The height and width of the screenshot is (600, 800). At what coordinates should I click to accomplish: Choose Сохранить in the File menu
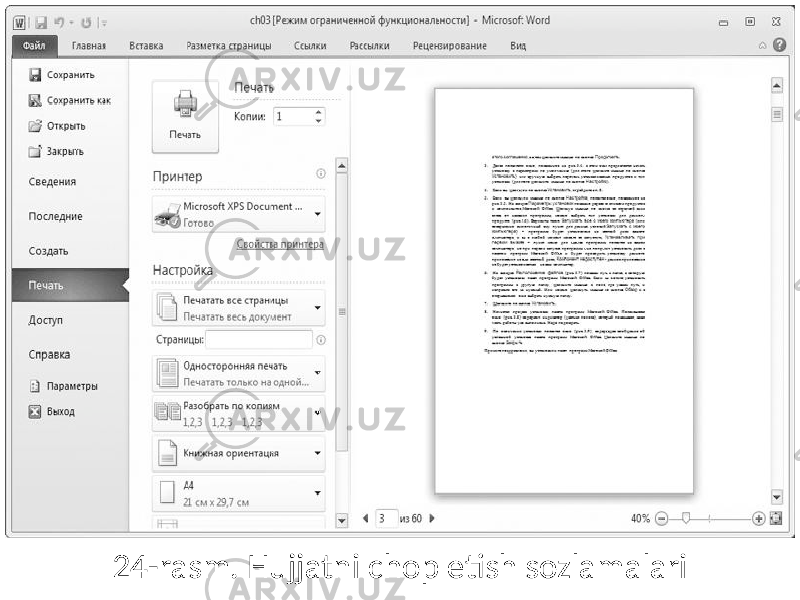tap(62, 75)
